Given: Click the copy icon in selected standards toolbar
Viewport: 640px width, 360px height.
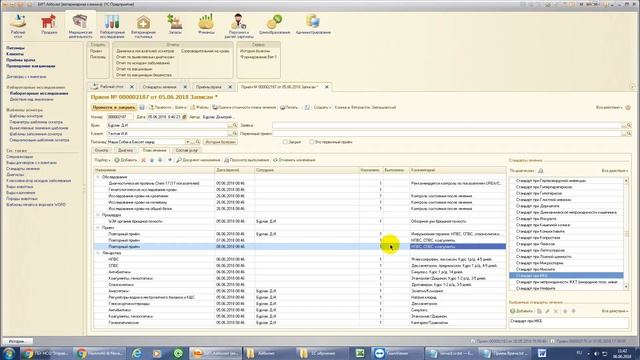Looking at the screenshot, I should [539, 311].
